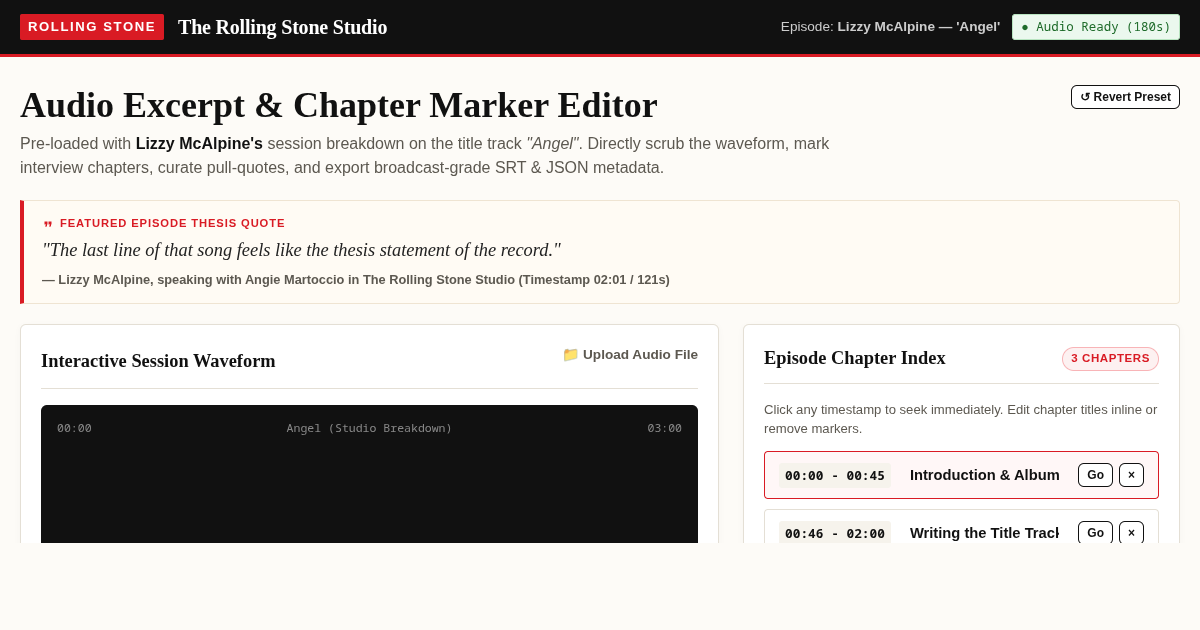Image resolution: width=1200 pixels, height=630 pixels.
Task: Click the Interactive Session Waveform heading
Action: click(158, 361)
